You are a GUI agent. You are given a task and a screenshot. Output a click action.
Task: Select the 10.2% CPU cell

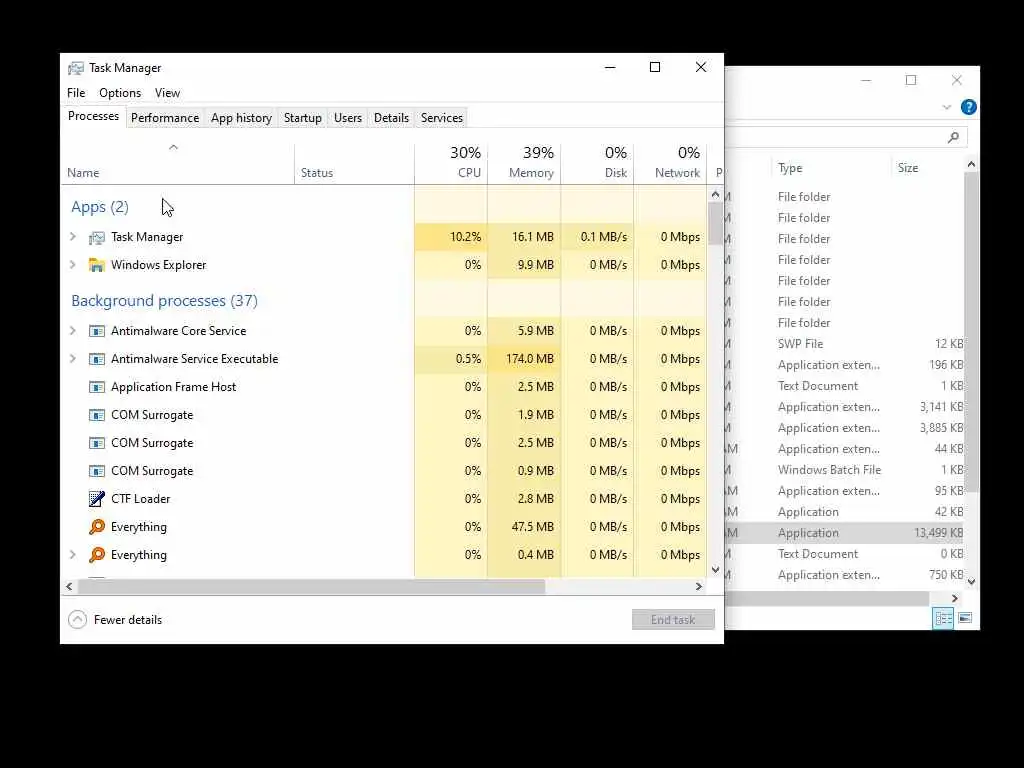pyautogui.click(x=451, y=237)
